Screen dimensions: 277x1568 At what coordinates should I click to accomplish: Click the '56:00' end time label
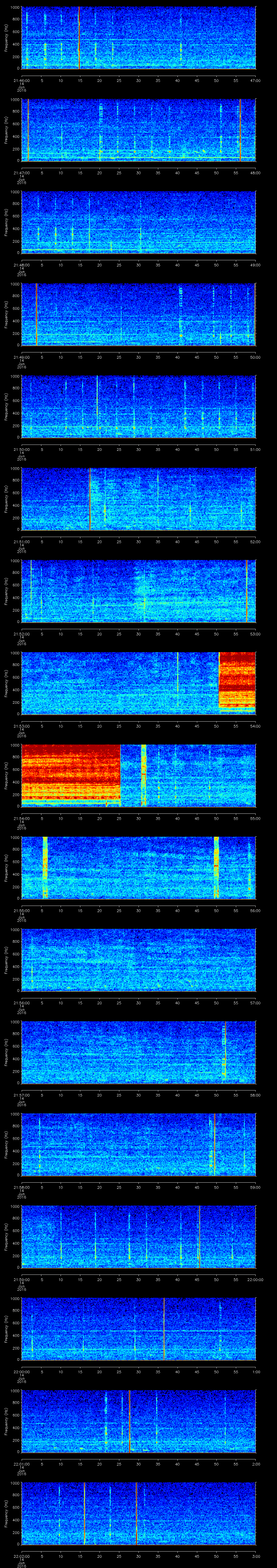pyautogui.click(x=255, y=910)
